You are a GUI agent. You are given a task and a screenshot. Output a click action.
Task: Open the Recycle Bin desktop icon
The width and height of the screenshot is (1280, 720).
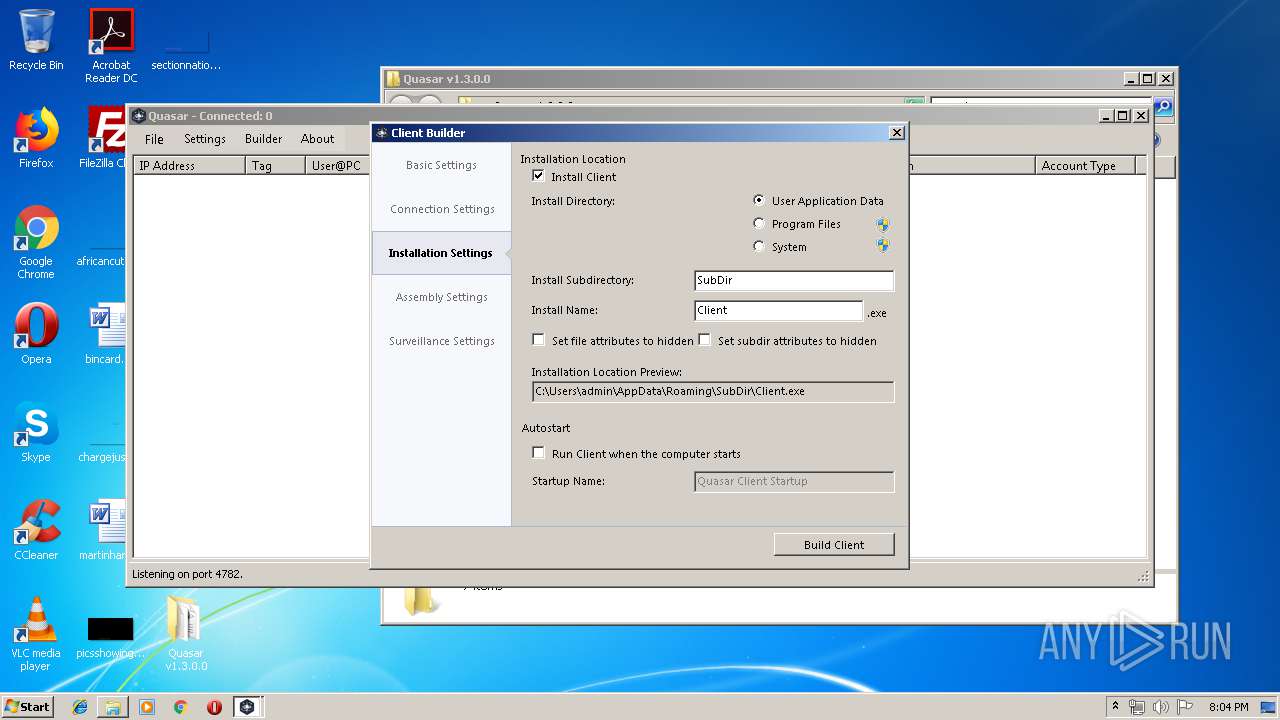36,40
